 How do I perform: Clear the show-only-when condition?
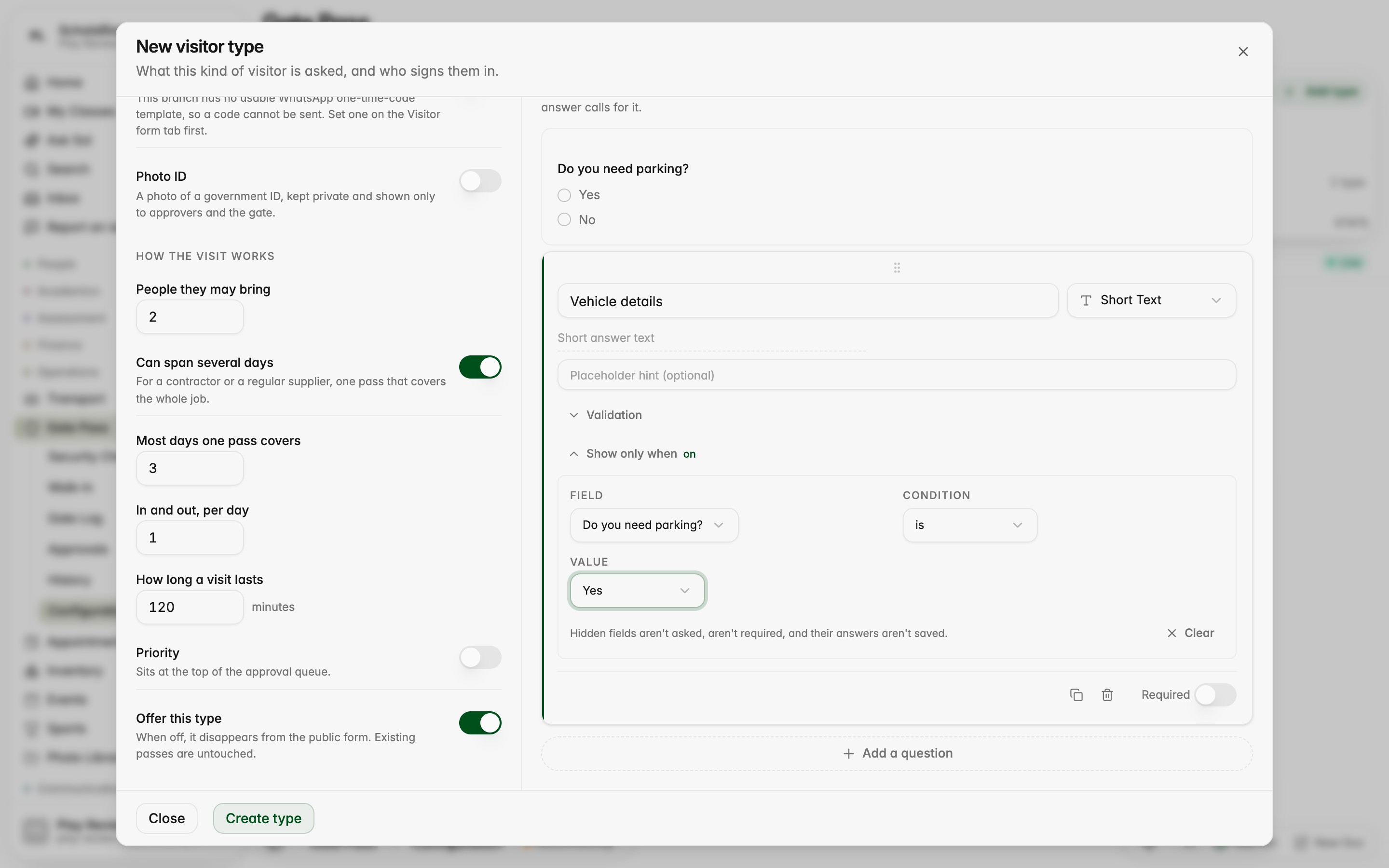pyautogui.click(x=1190, y=633)
